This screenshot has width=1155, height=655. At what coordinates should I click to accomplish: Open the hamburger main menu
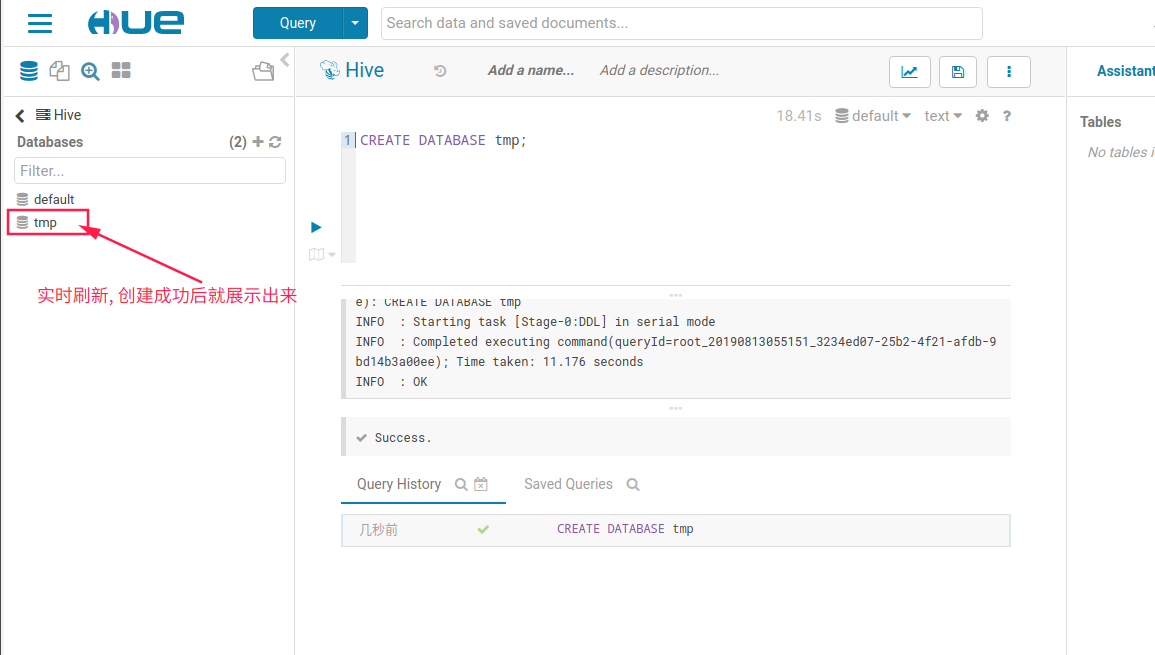click(x=40, y=24)
